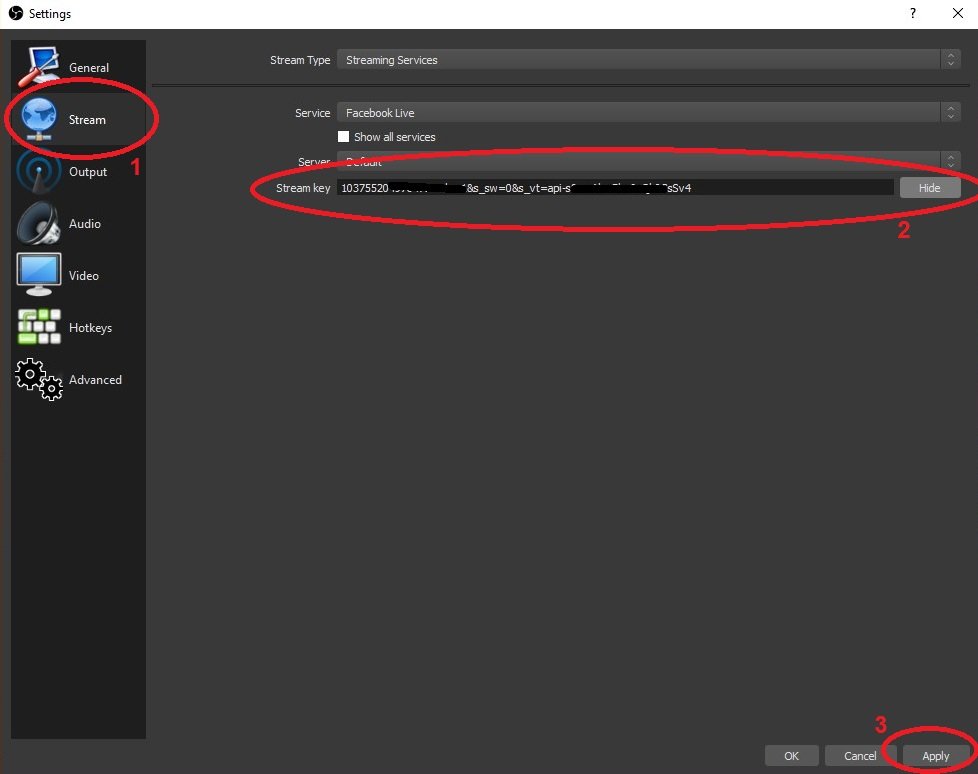
Task: Select the Output antenna icon
Action: (37, 169)
